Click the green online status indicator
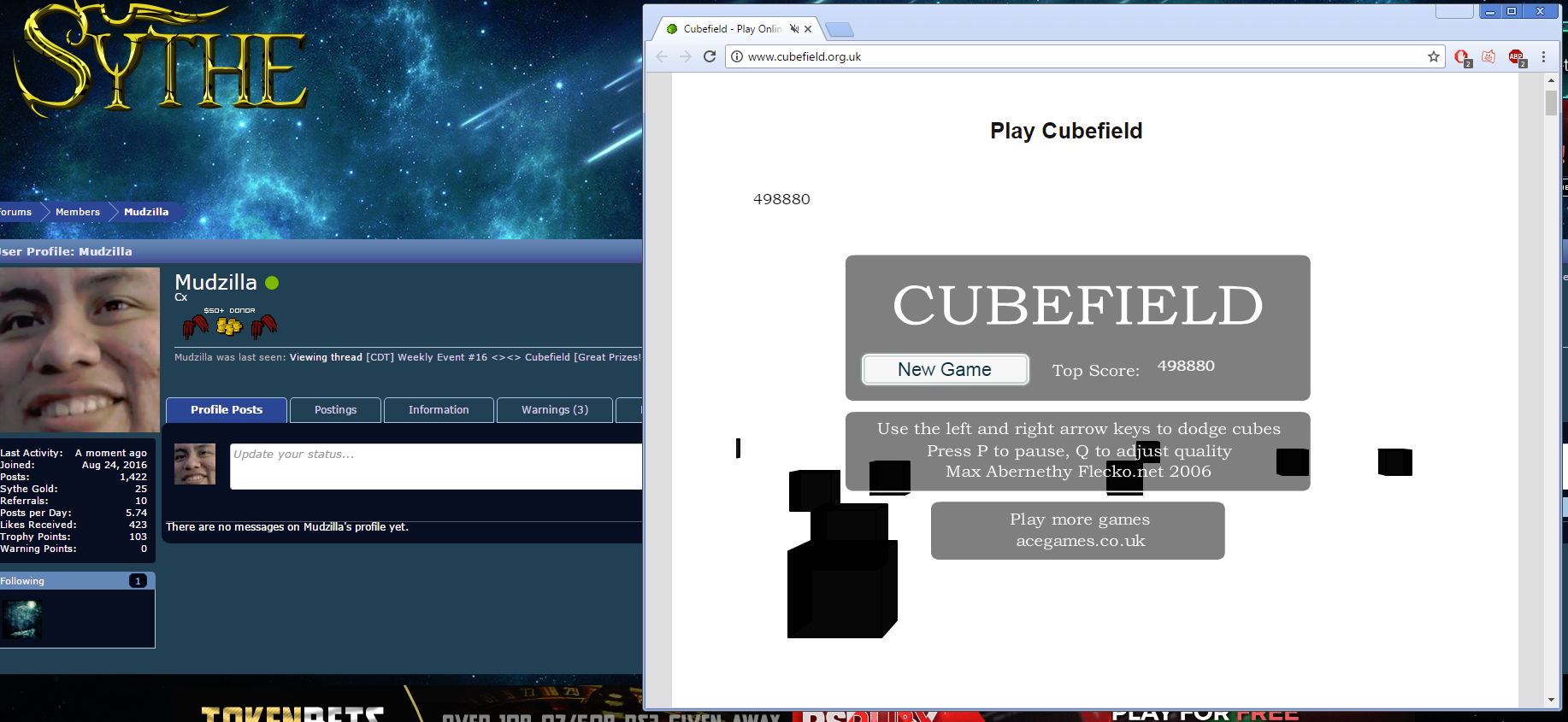1568x722 pixels. click(272, 283)
